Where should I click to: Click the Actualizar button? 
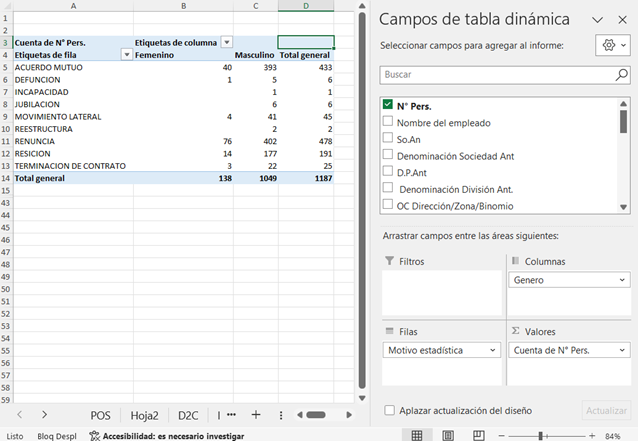point(606,410)
